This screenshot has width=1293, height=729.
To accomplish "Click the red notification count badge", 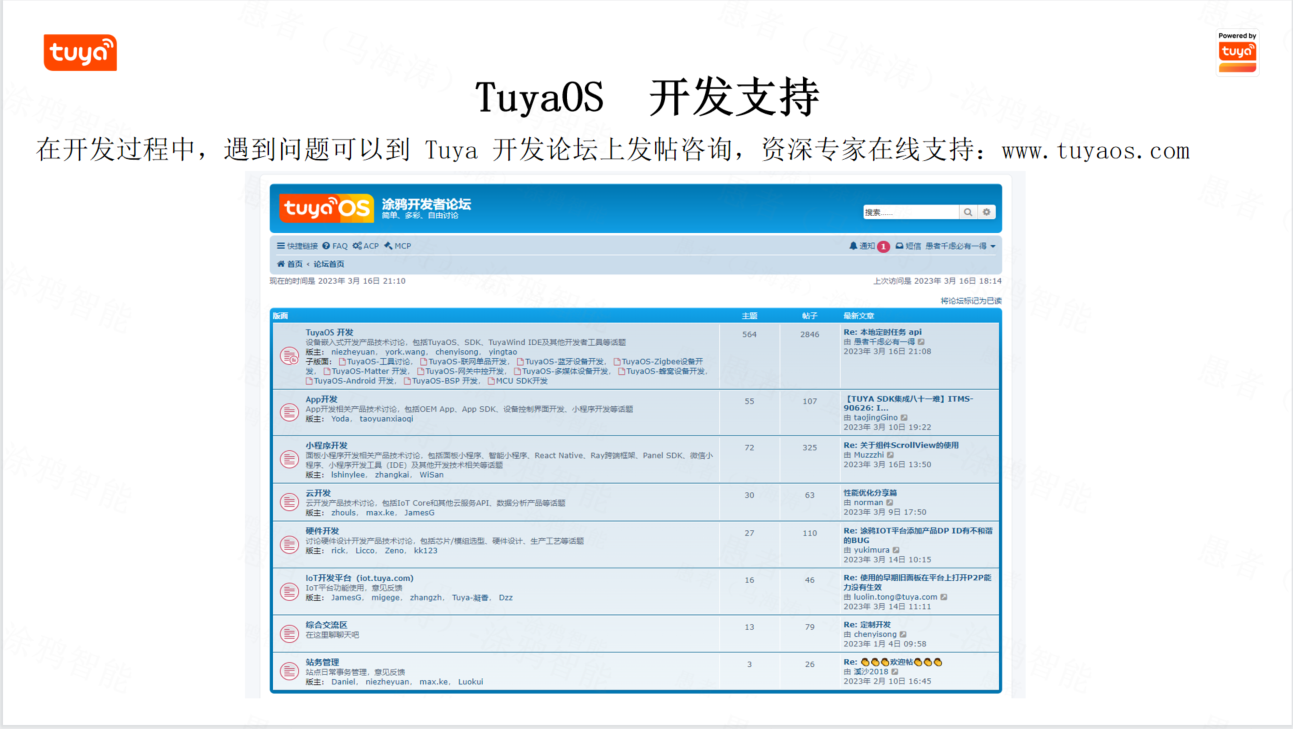I will [884, 246].
